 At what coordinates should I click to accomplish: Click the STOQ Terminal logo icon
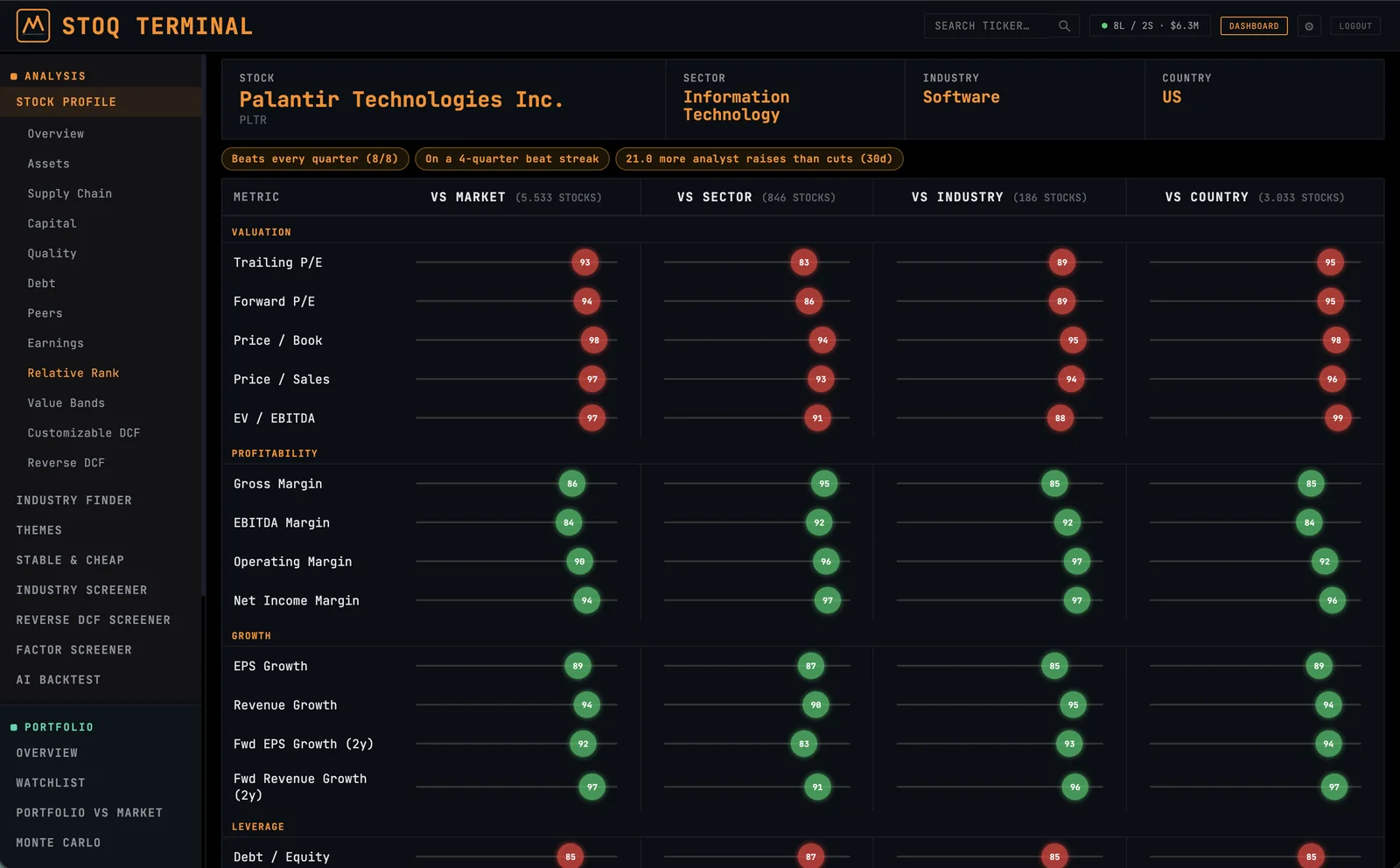[33, 26]
